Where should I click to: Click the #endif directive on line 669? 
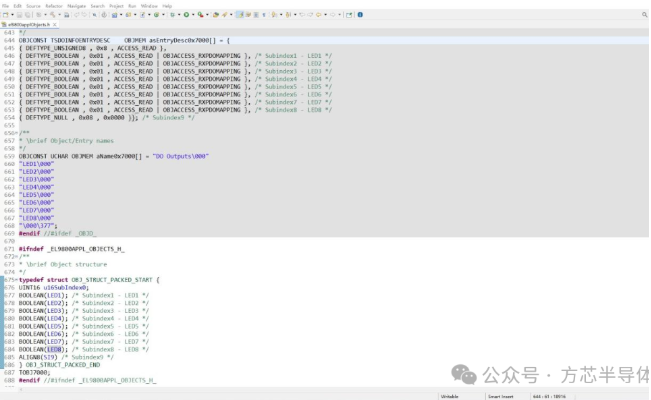[29, 233]
